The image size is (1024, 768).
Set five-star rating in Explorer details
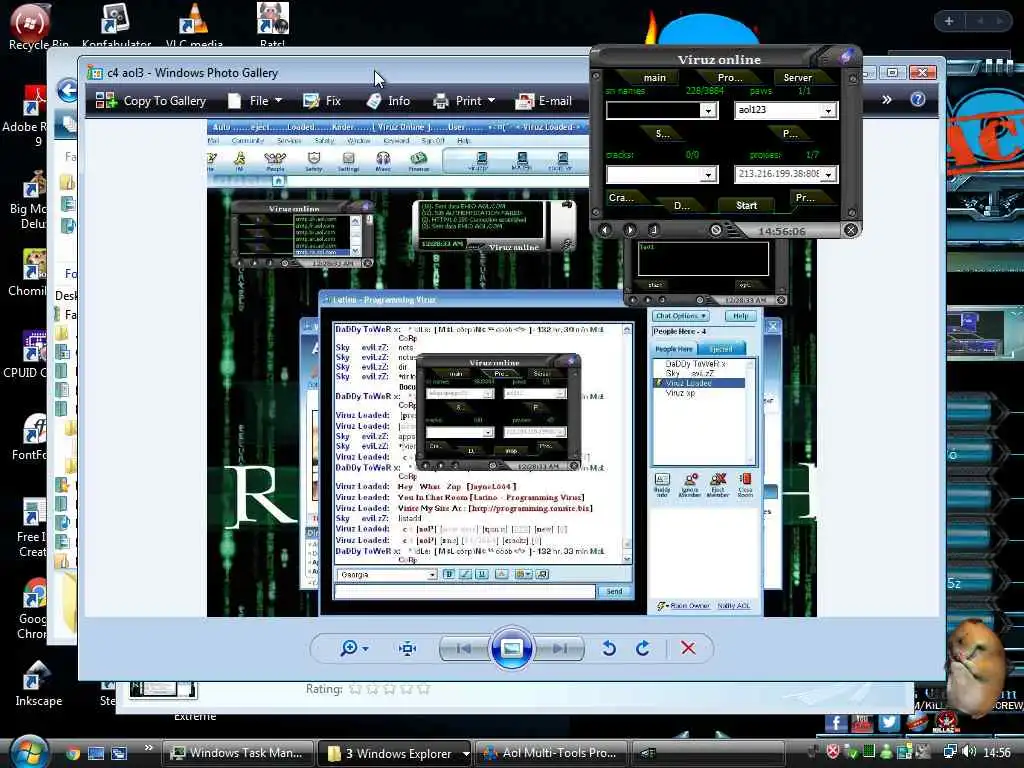pos(423,689)
